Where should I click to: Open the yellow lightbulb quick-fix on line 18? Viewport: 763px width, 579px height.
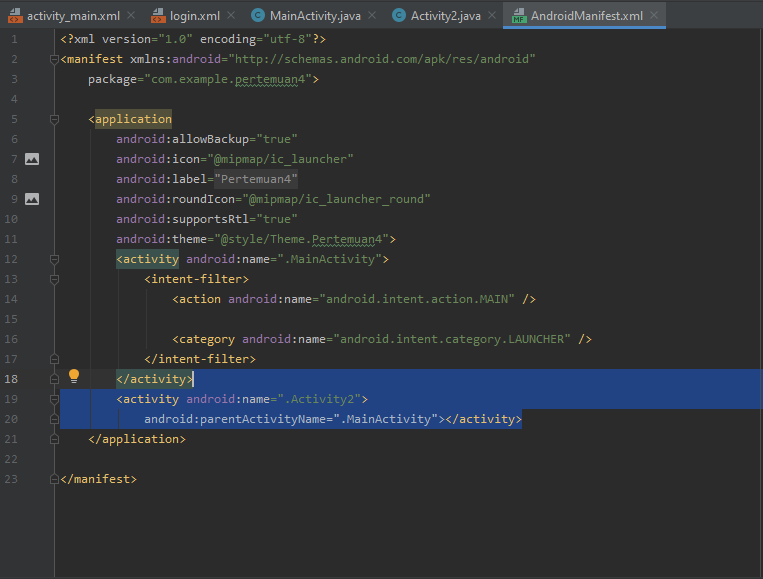(x=74, y=376)
